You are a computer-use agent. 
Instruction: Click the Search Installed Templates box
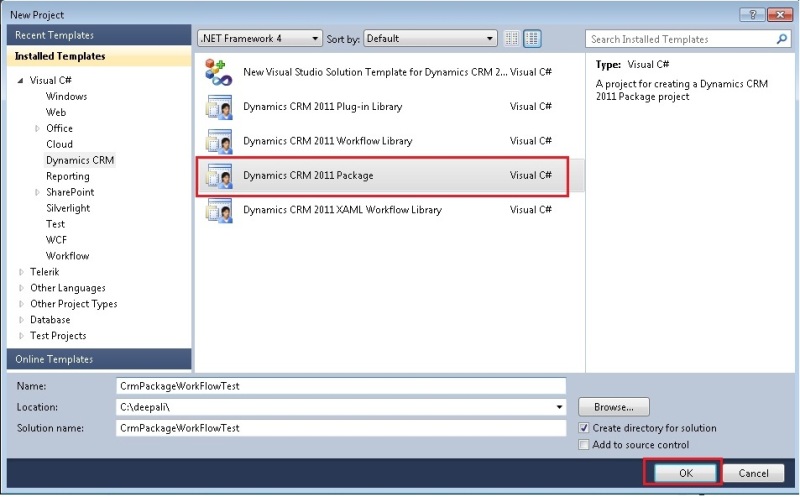(x=681, y=39)
